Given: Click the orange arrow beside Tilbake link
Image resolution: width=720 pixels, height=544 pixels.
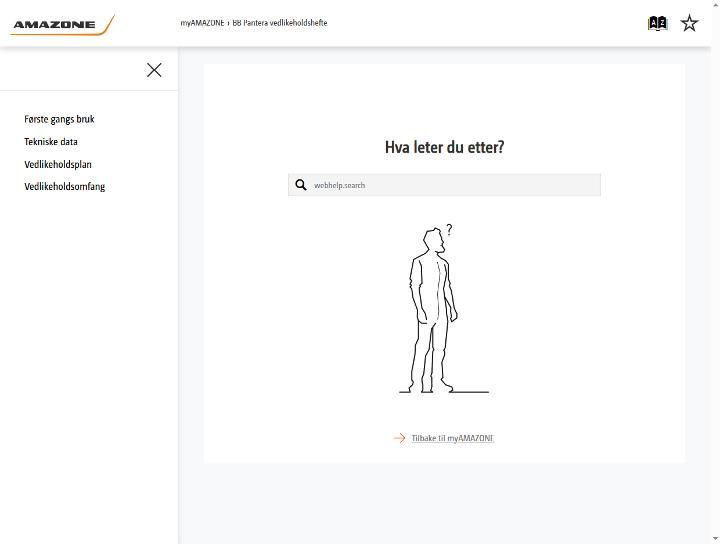Looking at the screenshot, I should coord(399,438).
